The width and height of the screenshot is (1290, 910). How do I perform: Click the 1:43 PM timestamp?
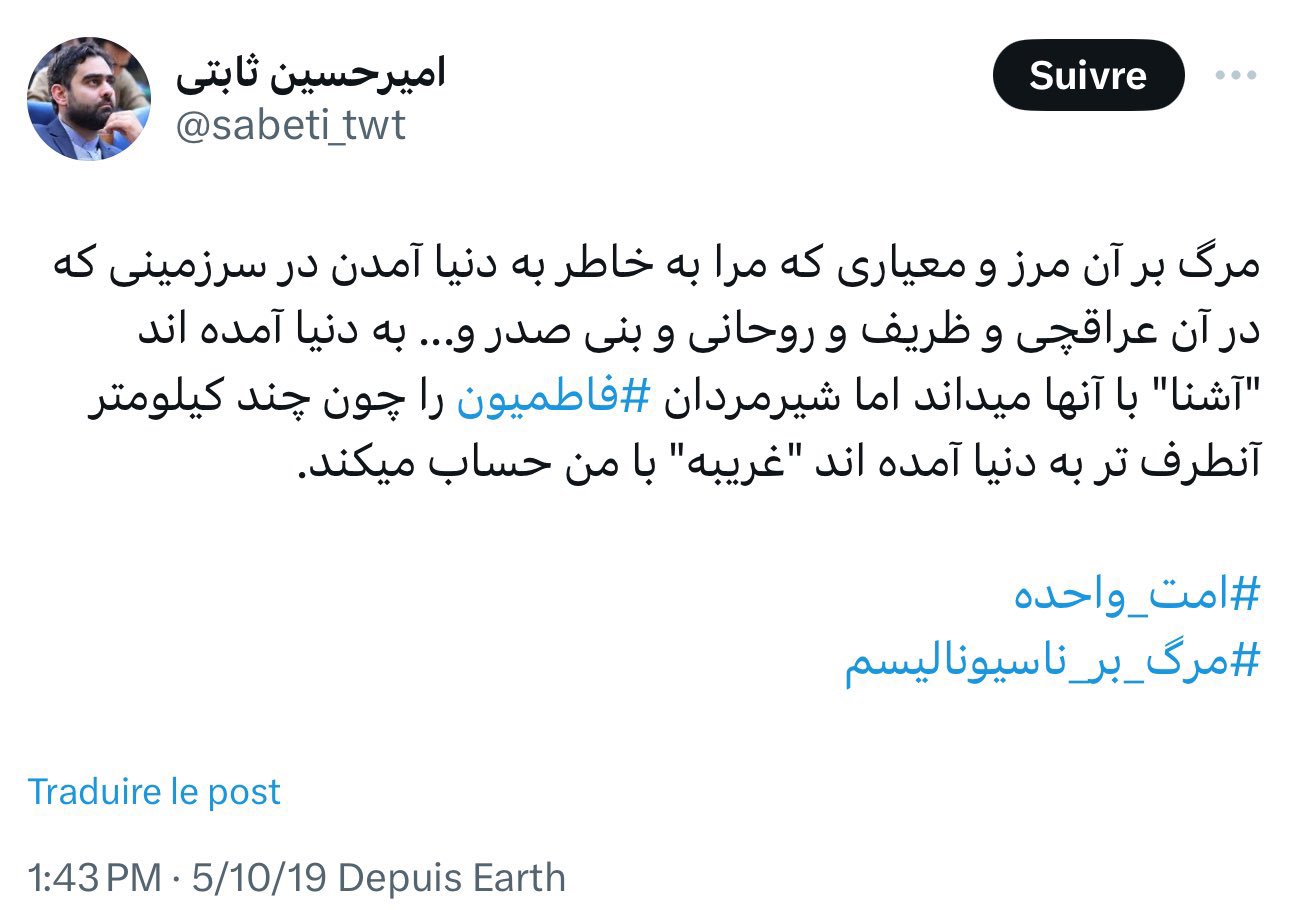point(95,878)
